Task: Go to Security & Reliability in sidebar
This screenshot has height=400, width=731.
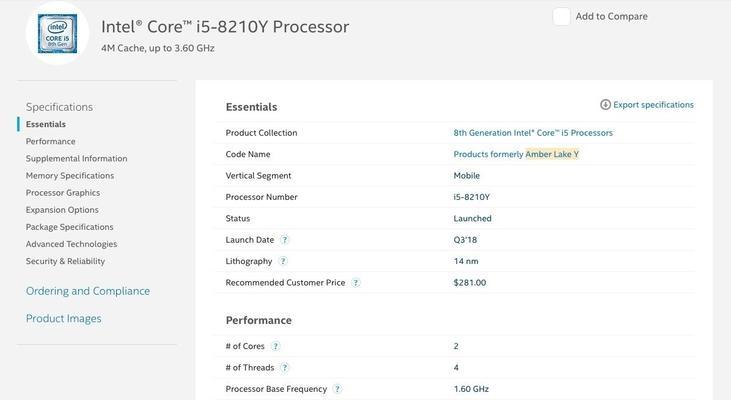Action: (x=65, y=261)
